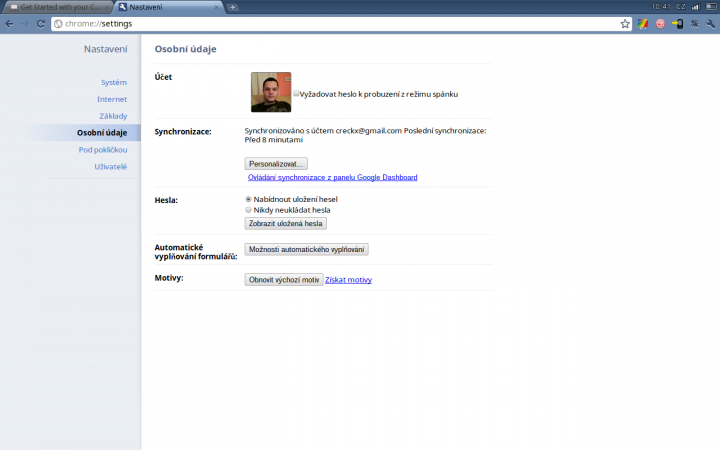Screen dimensions: 720x450
Task: Select Nikdy neukládat hesla radio
Action: coord(248,210)
